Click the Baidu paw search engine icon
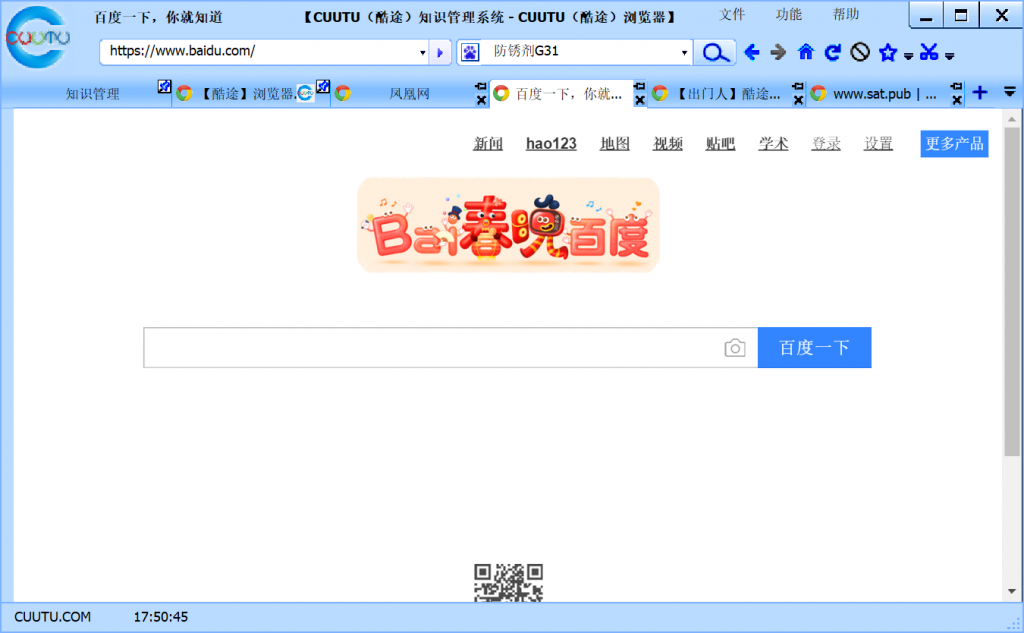 [x=470, y=52]
